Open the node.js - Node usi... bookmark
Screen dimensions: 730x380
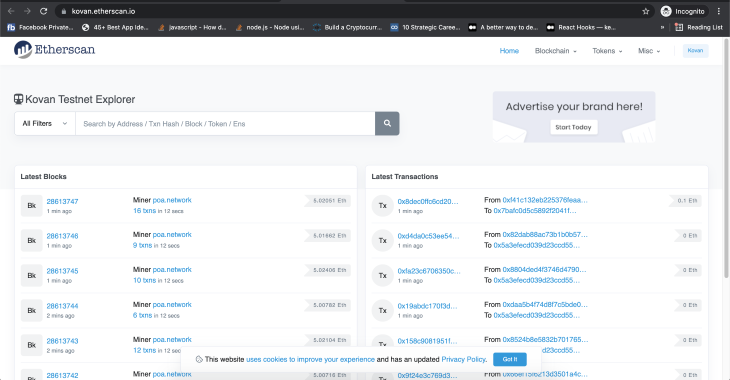click(270, 27)
